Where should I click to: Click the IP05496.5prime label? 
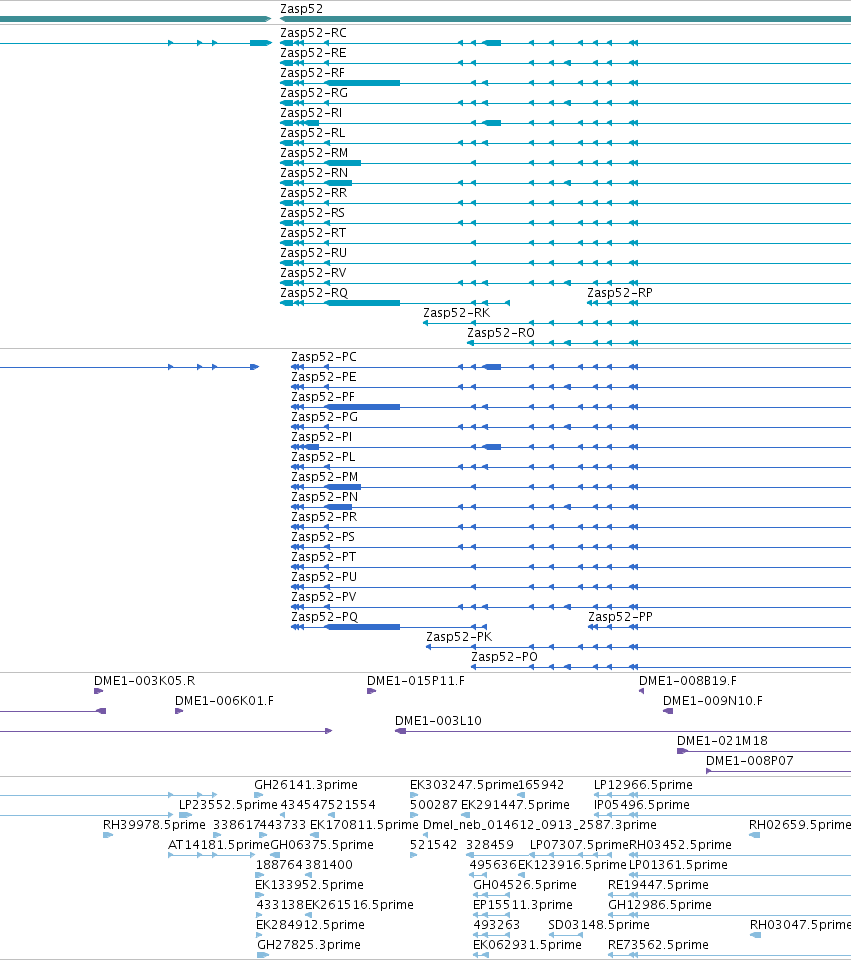click(642, 805)
